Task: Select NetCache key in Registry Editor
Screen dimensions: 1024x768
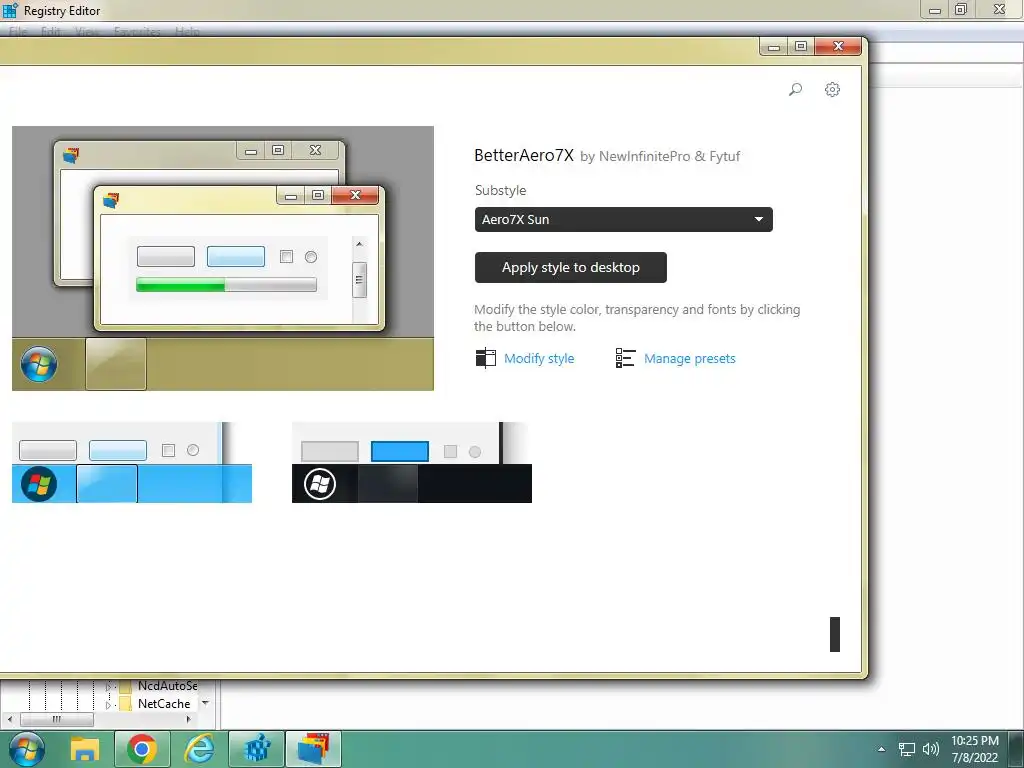Action: [x=164, y=703]
